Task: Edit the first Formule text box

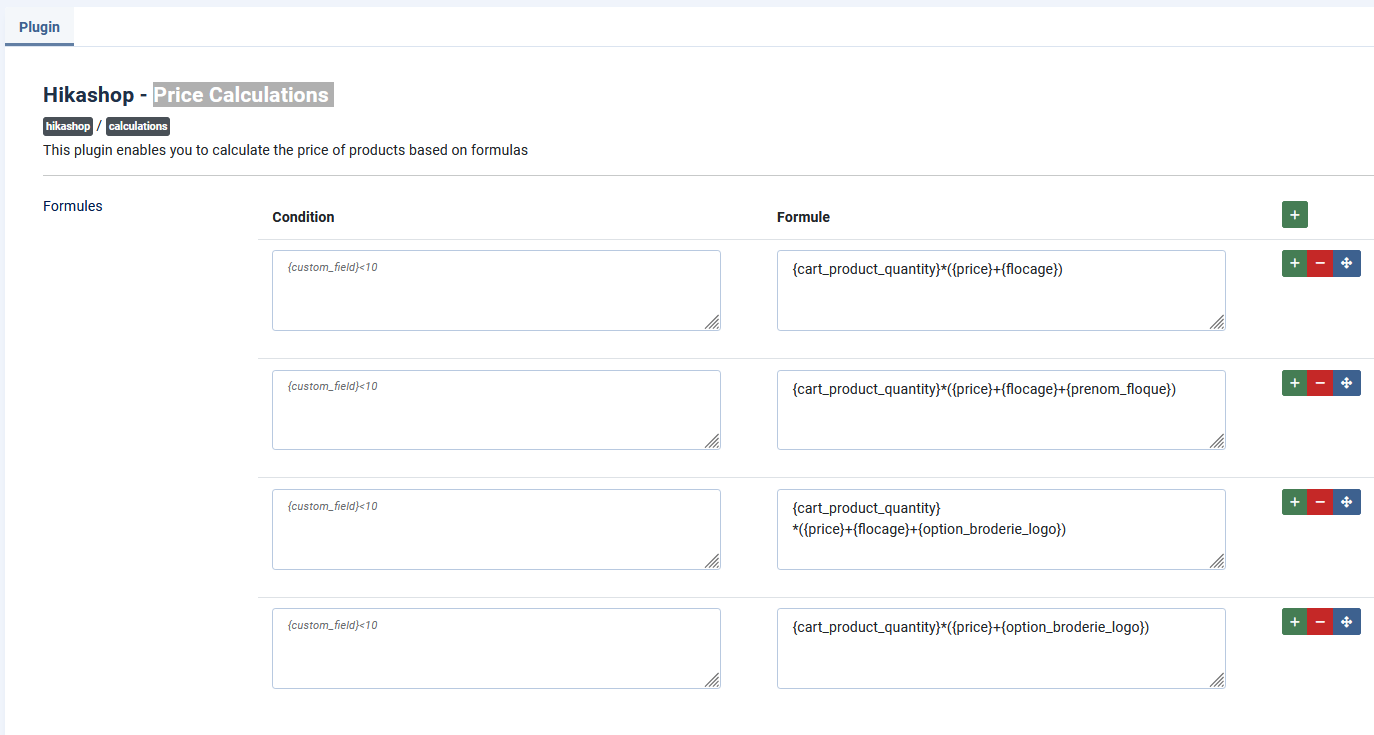Action: 1000,290
